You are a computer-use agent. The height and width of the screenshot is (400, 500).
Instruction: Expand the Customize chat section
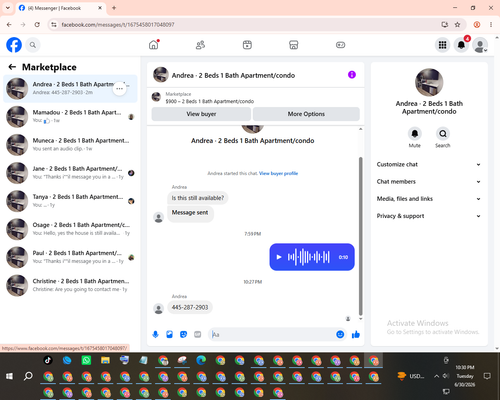429,164
